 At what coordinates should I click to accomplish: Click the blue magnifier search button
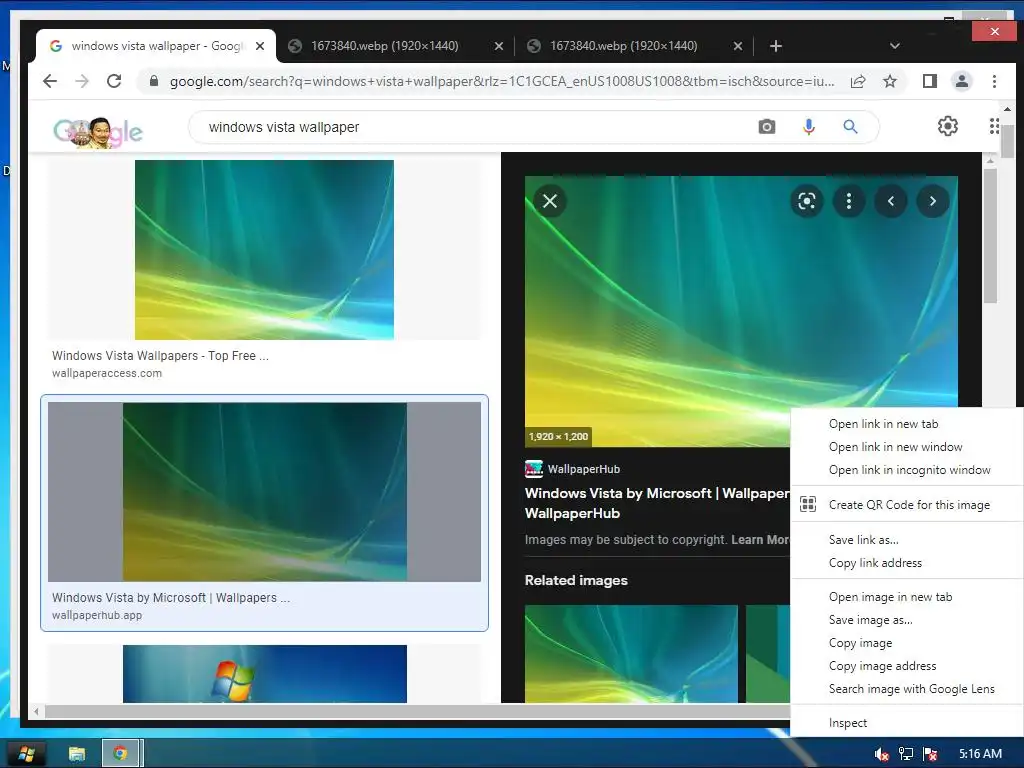pos(850,127)
